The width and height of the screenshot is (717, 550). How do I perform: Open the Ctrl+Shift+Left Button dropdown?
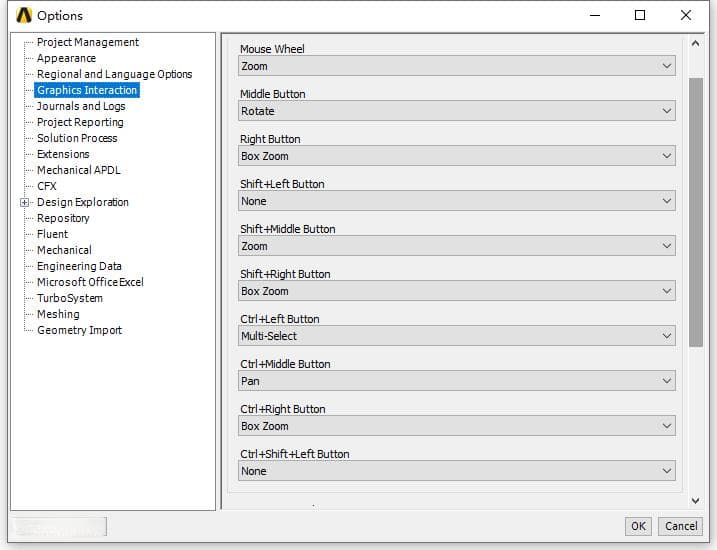tap(456, 471)
